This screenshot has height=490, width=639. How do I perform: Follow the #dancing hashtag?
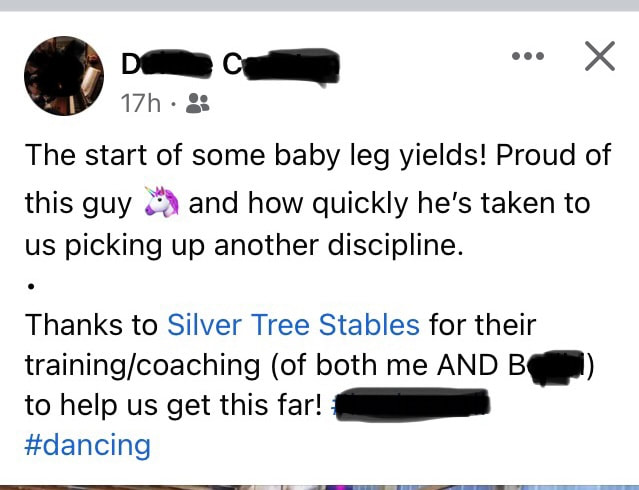(x=88, y=445)
